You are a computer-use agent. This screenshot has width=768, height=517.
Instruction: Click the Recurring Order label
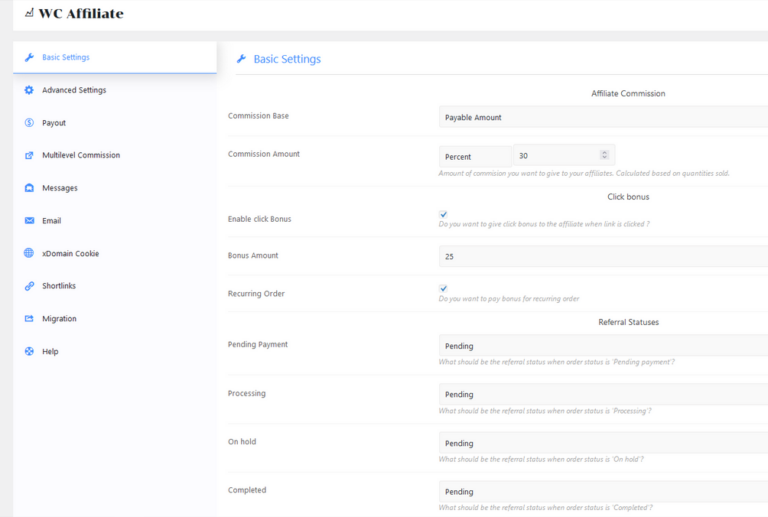click(x=256, y=294)
